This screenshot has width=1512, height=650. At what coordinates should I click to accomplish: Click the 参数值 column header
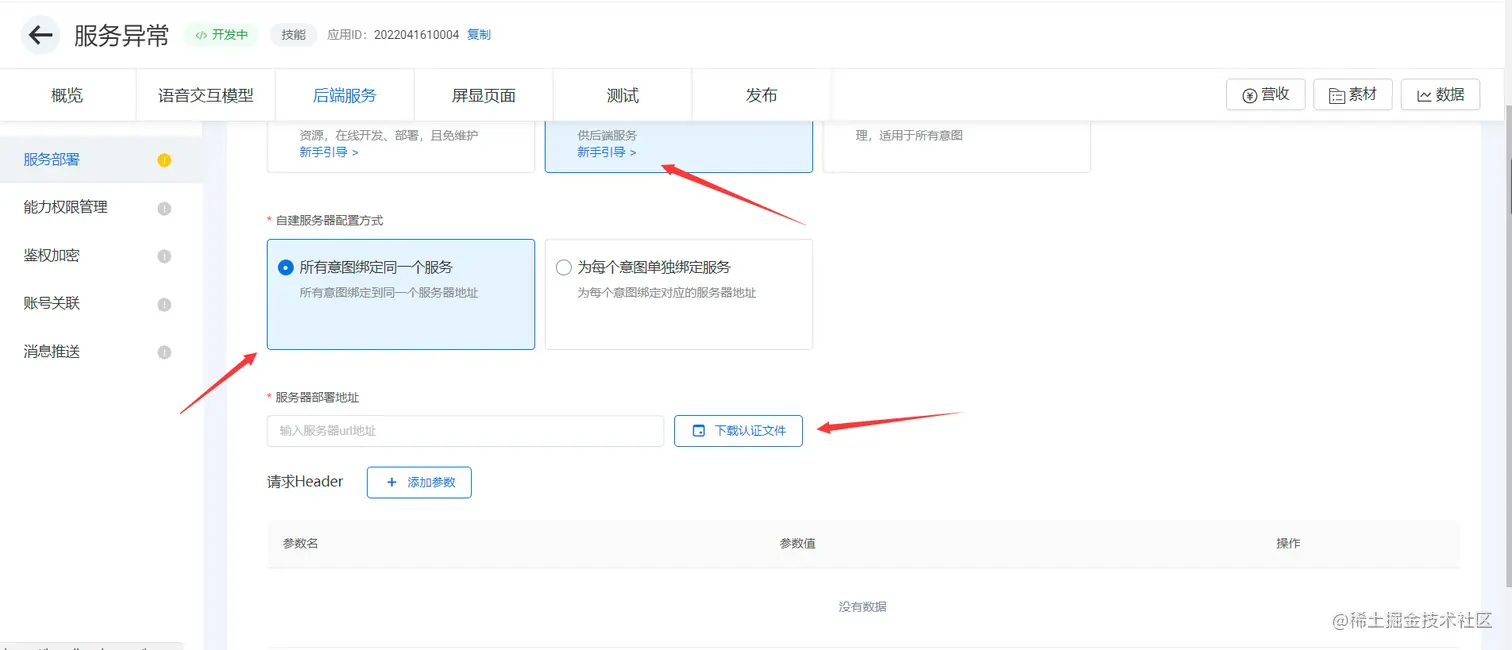(x=798, y=543)
